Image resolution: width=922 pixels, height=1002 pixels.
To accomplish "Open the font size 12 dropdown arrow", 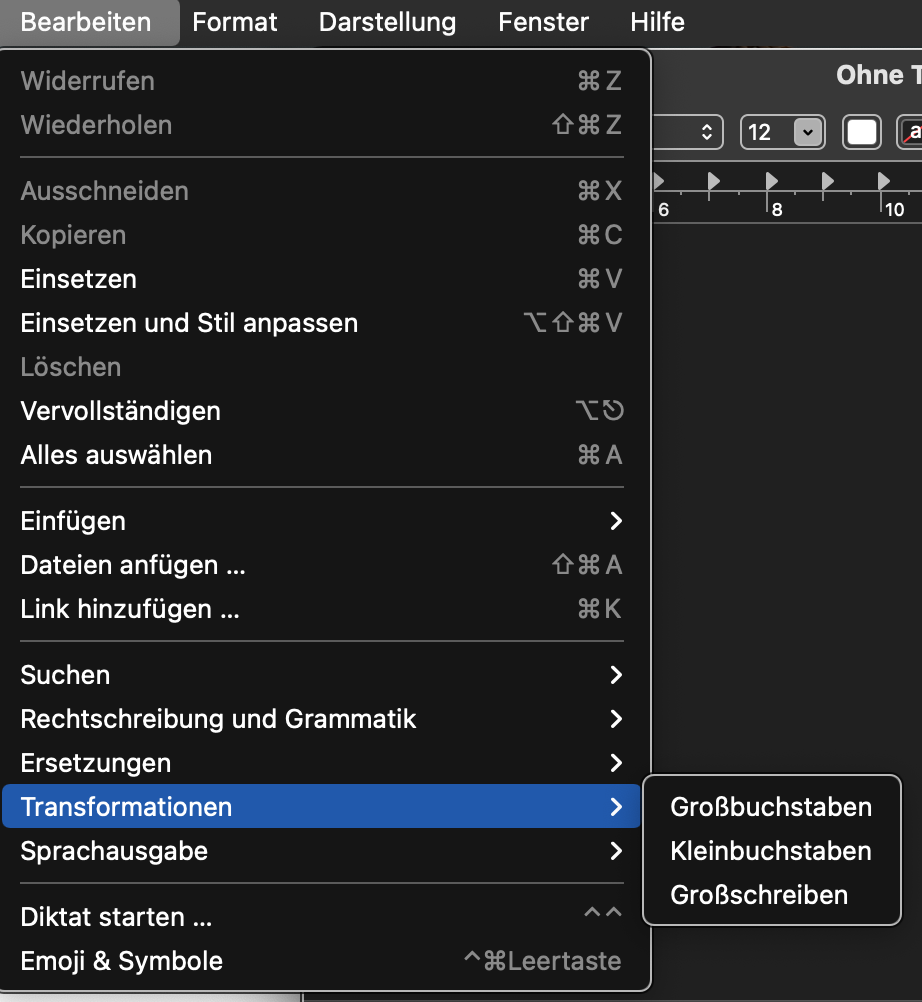I will click(807, 132).
